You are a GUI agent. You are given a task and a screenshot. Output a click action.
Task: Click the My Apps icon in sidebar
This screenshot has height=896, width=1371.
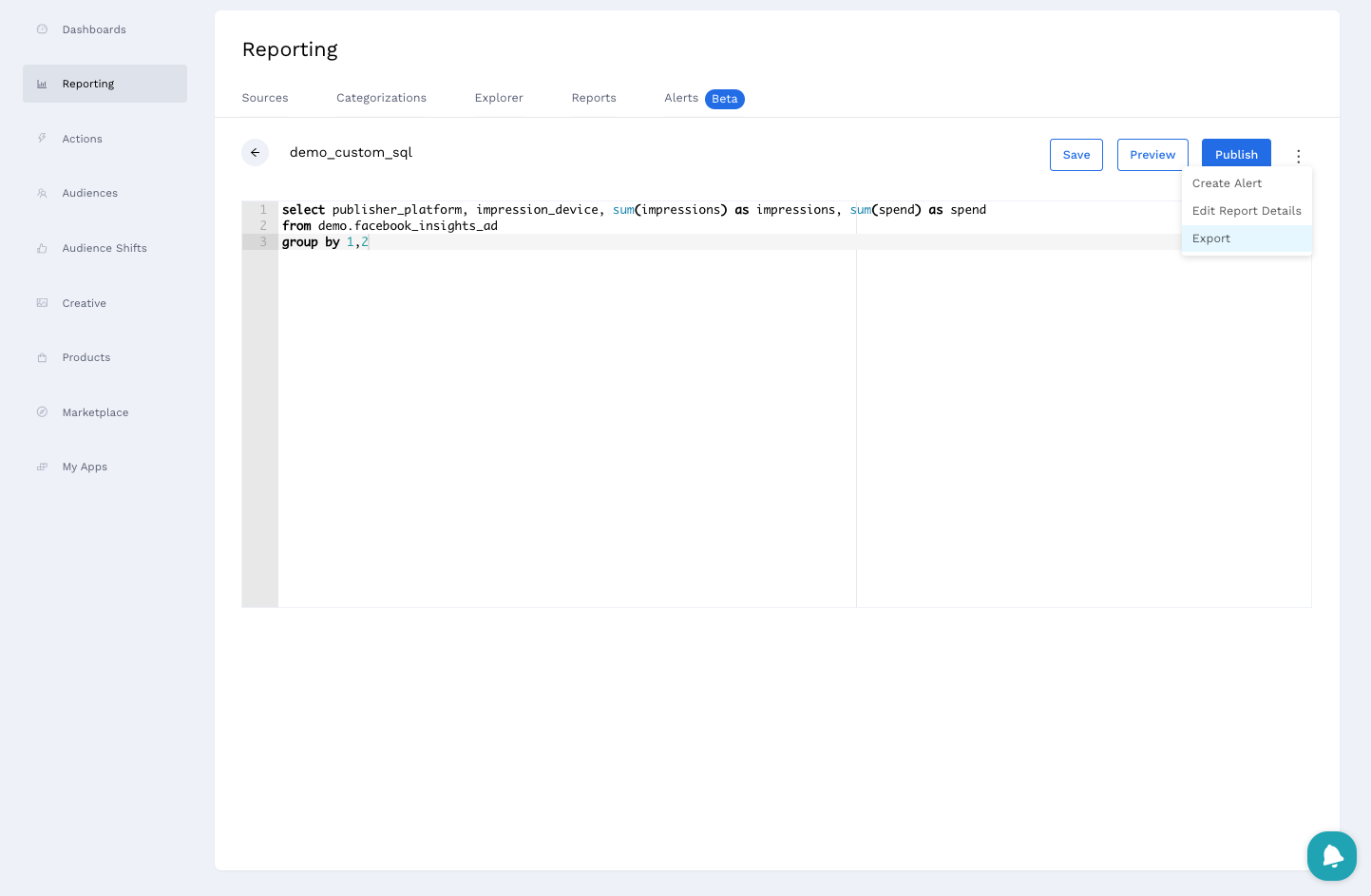[42, 467]
